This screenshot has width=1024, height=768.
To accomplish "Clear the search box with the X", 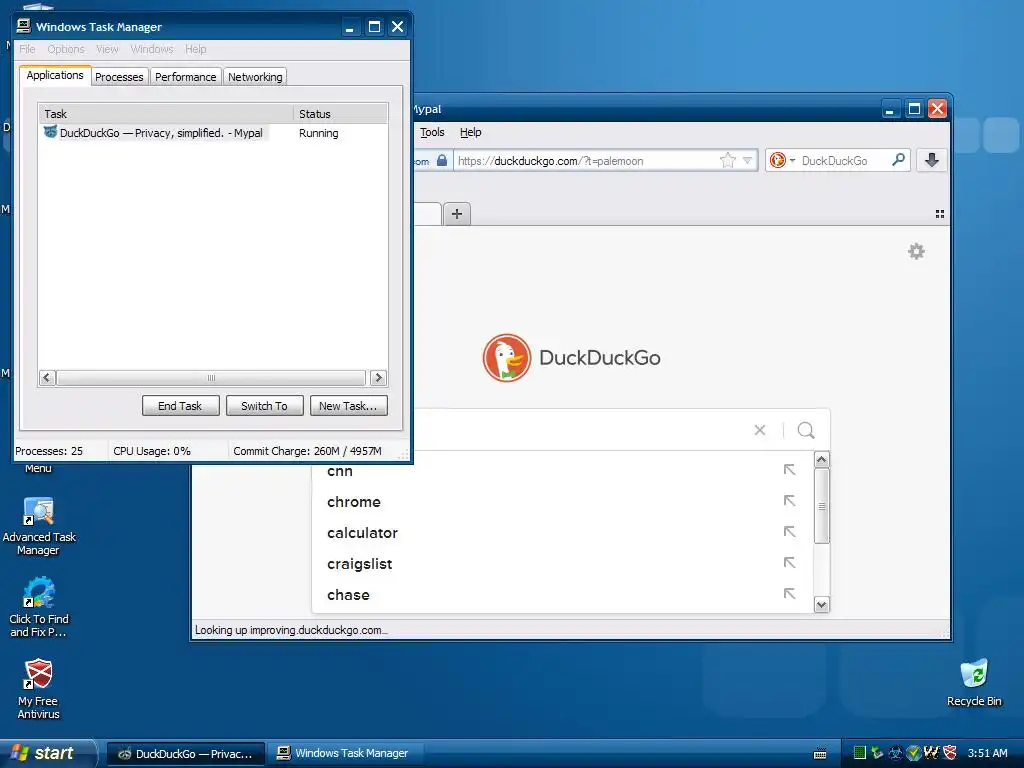I will pos(760,430).
